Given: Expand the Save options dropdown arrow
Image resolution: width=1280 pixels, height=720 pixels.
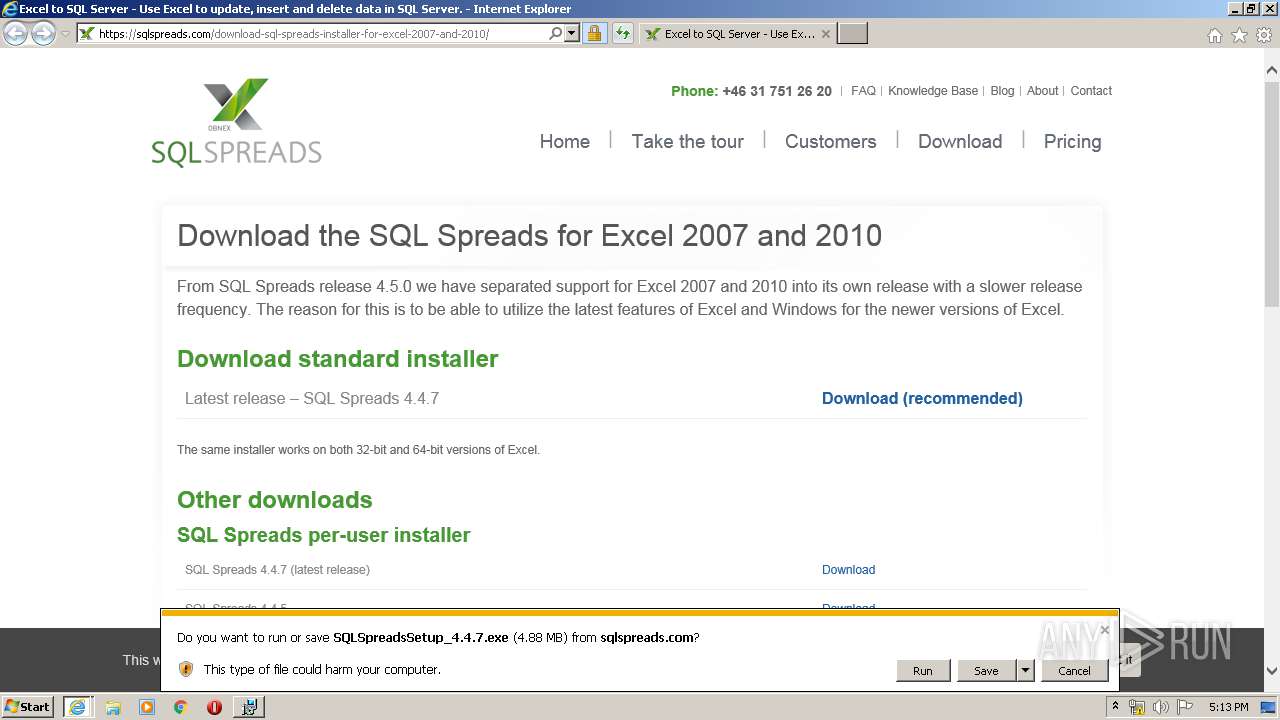Looking at the screenshot, I should pyautogui.click(x=1025, y=671).
